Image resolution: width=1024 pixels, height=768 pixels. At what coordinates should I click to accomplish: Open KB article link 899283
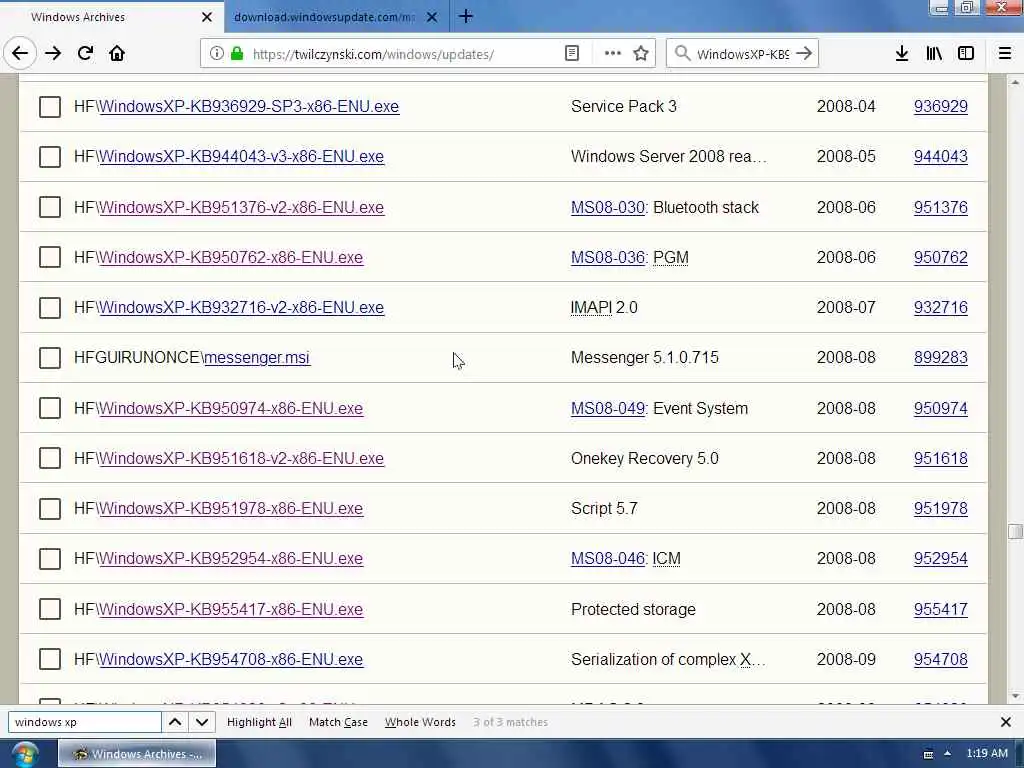940,358
